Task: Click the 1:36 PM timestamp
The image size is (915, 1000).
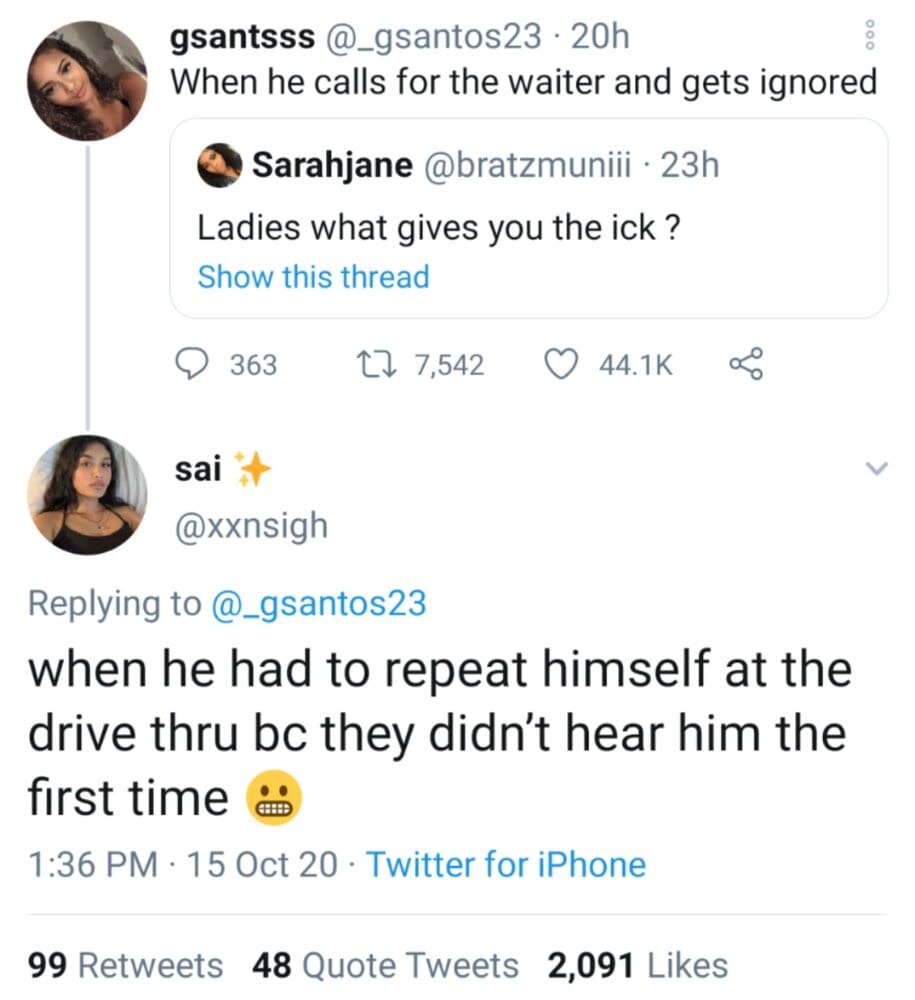Action: coord(92,865)
